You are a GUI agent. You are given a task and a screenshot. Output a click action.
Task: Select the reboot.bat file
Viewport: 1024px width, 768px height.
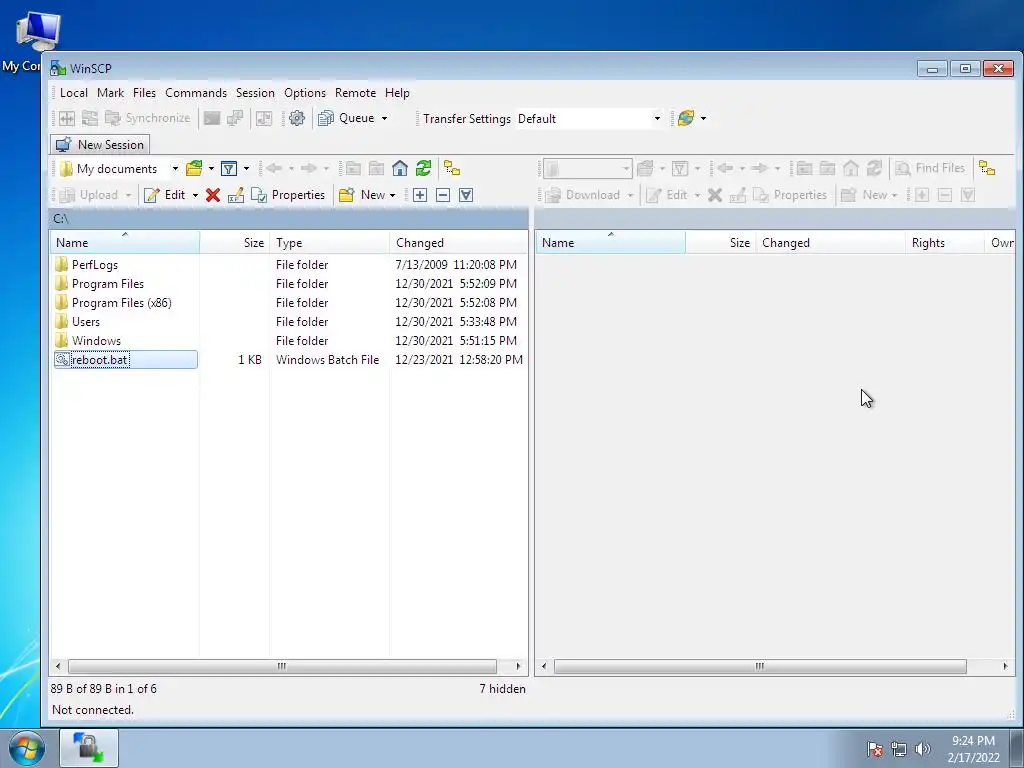[99, 359]
